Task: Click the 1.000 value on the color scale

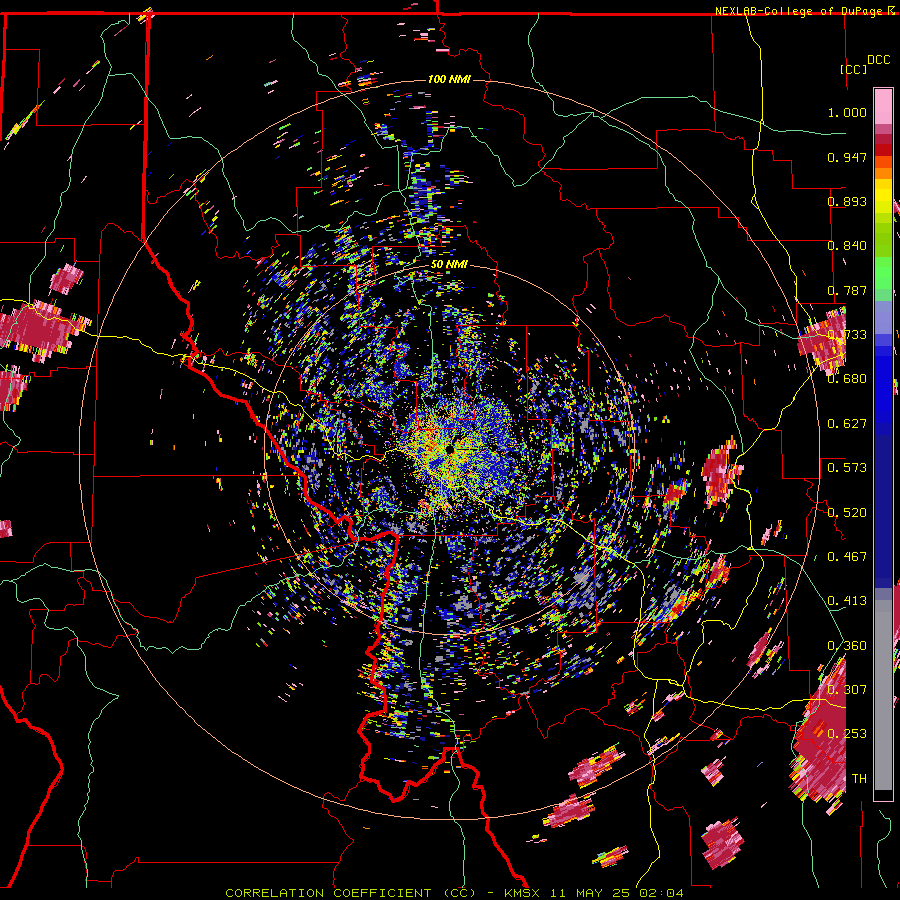Action: (x=847, y=112)
